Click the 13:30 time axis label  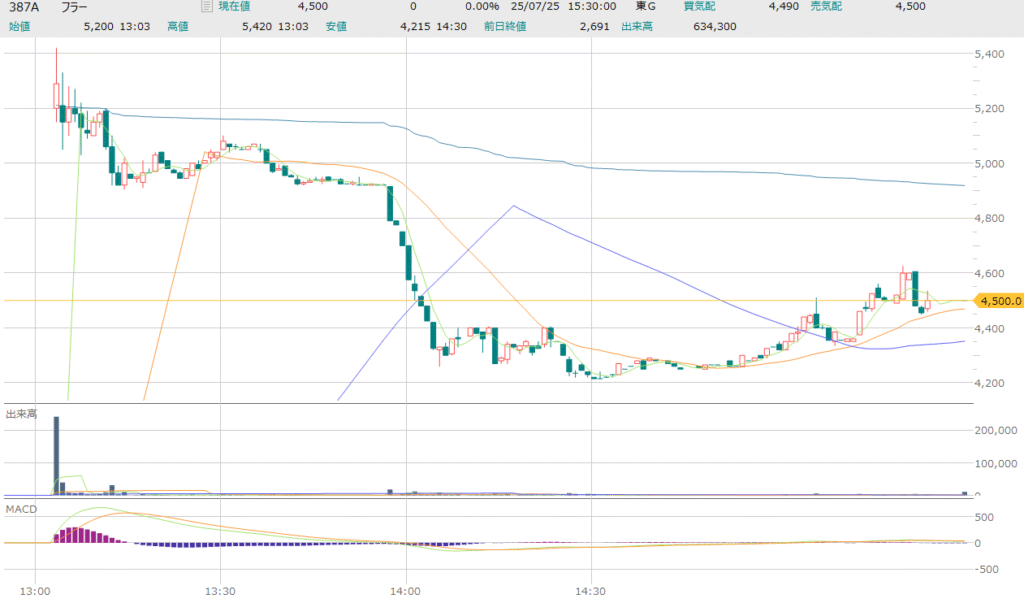[x=220, y=591]
